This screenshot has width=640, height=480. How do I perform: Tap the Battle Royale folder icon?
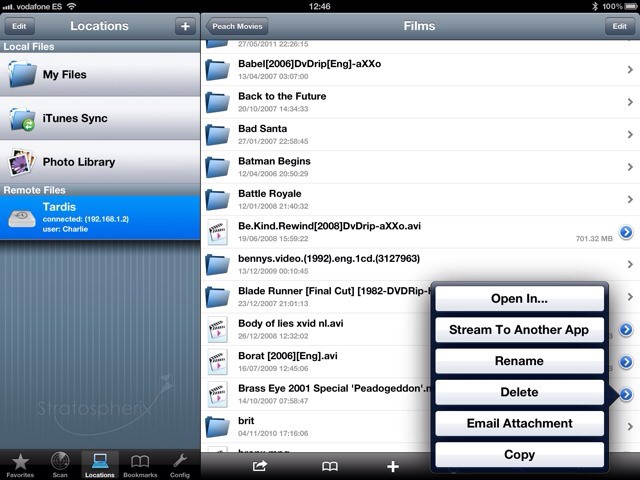[x=217, y=200]
